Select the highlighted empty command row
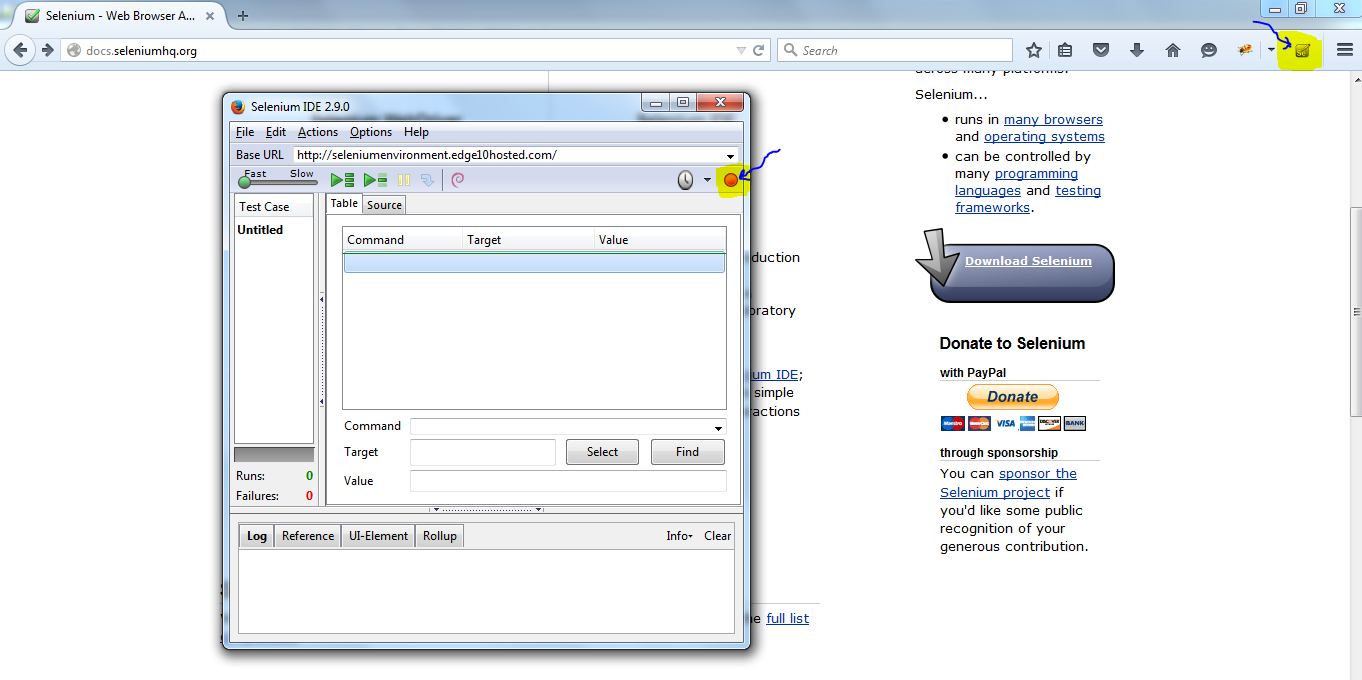 (x=534, y=263)
